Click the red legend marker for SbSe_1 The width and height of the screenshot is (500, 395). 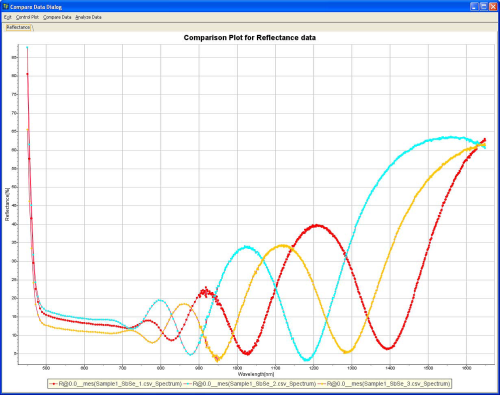(x=53, y=384)
